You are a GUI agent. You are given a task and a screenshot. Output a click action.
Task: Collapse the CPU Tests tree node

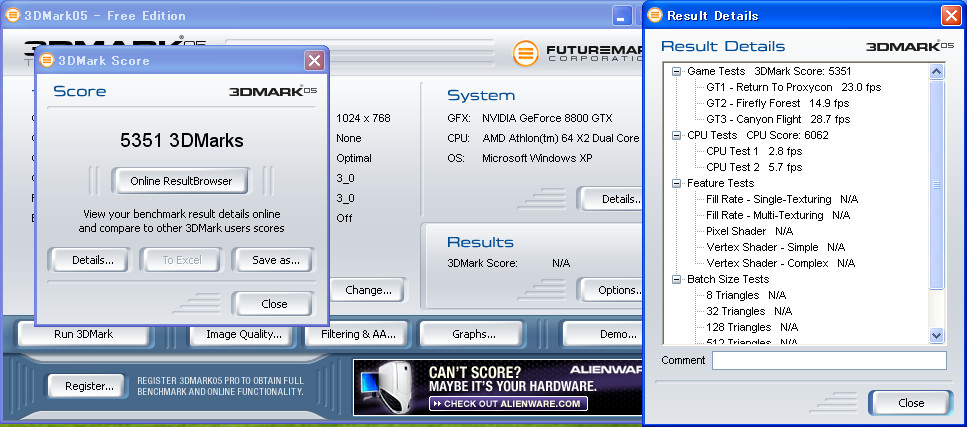(677, 135)
